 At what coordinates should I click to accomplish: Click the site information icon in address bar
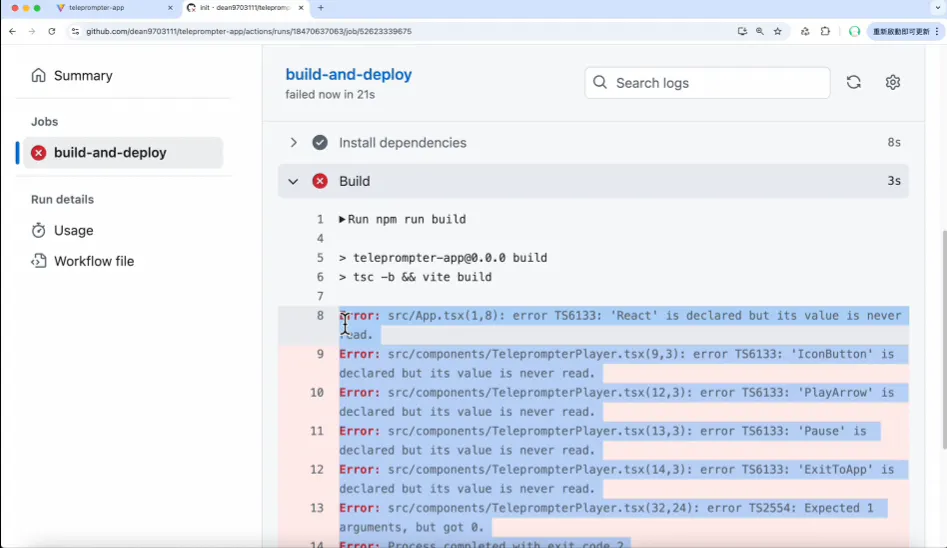click(x=75, y=31)
